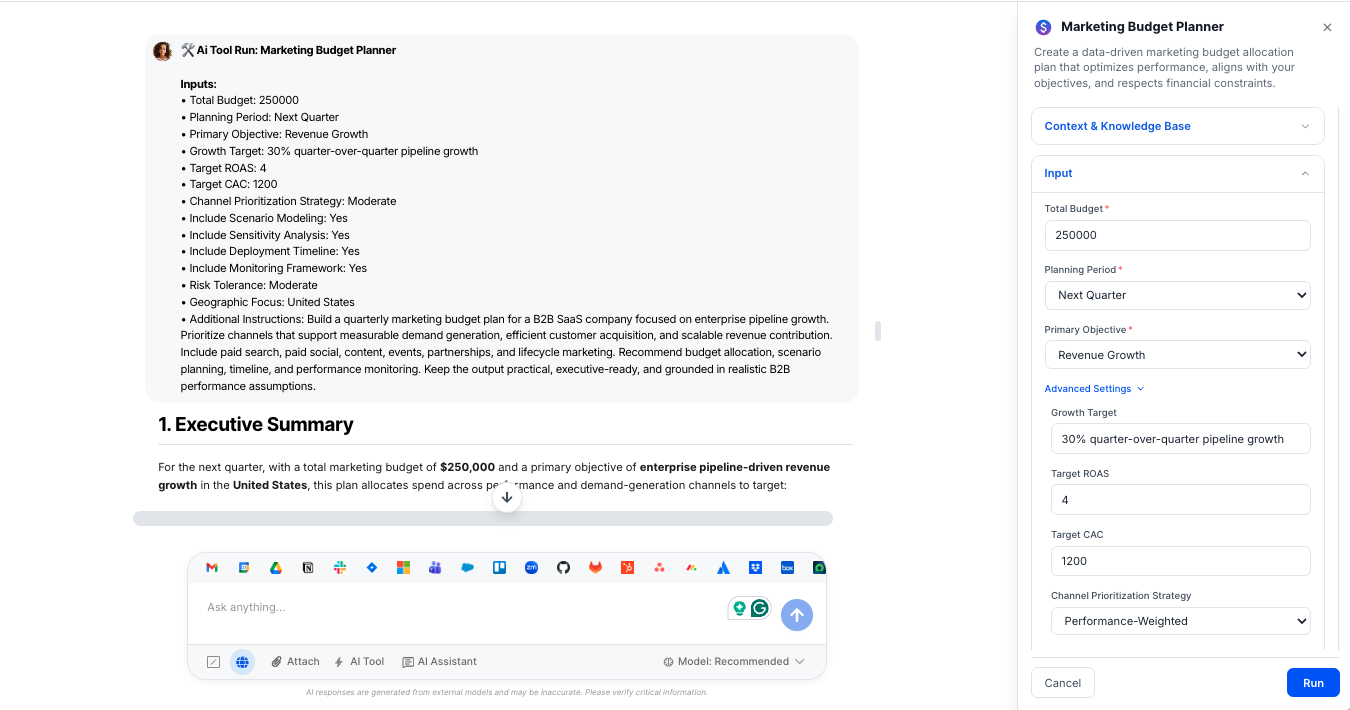The image size is (1350, 710).
Task: Edit the Total Budget input field
Action: tap(1177, 235)
